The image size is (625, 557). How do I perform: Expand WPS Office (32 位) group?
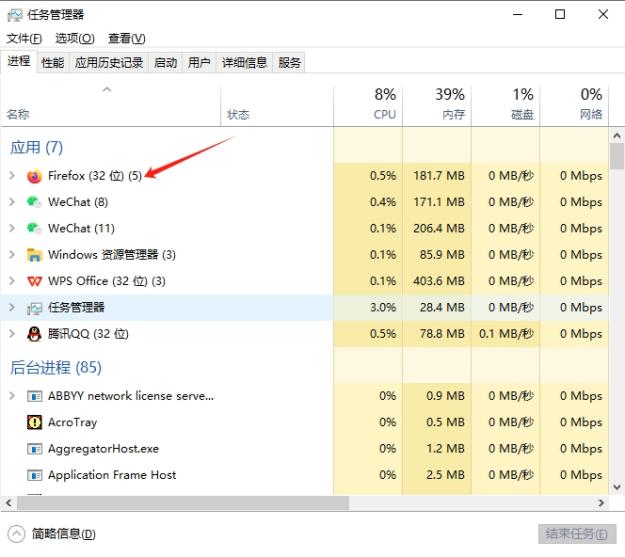point(12,281)
